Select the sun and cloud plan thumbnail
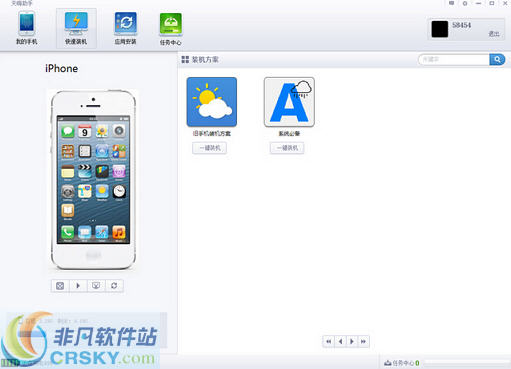511x369 pixels. click(x=212, y=102)
